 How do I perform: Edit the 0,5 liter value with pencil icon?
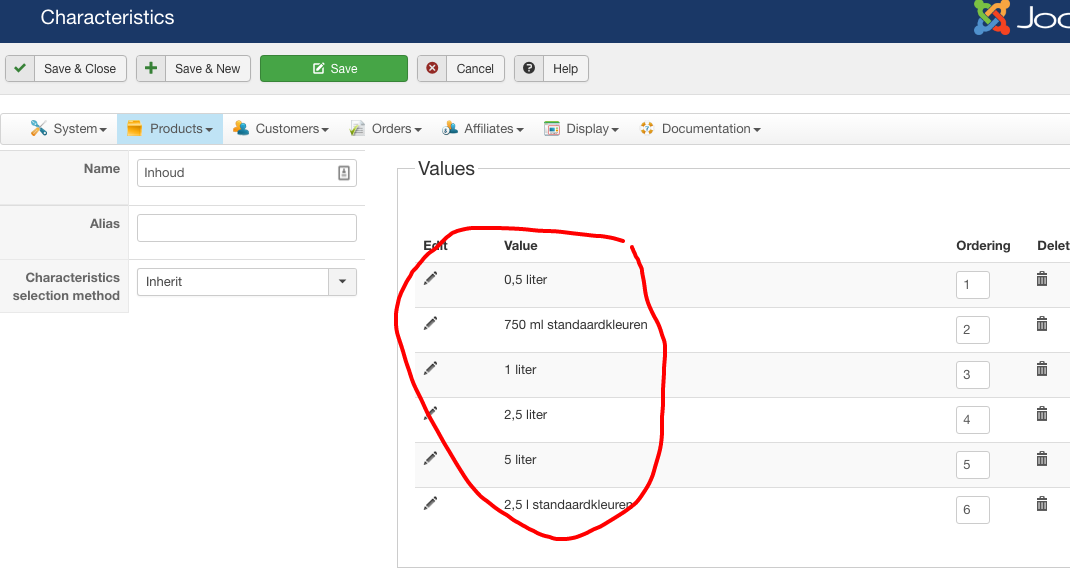pos(430,278)
